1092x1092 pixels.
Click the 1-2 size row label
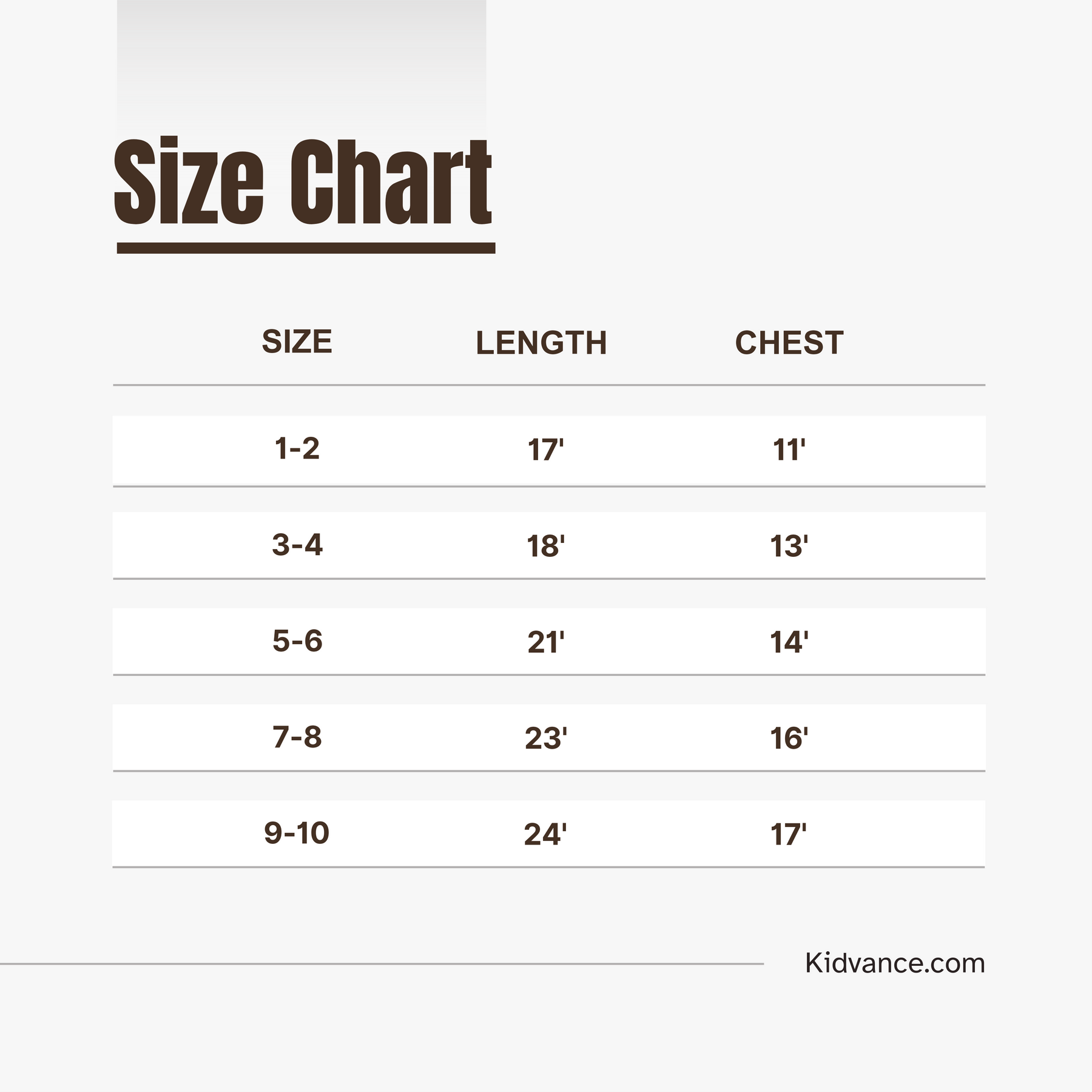(x=297, y=449)
